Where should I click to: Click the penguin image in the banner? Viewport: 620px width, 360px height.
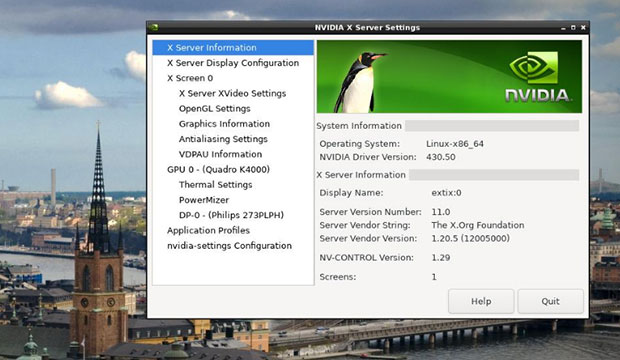point(360,82)
